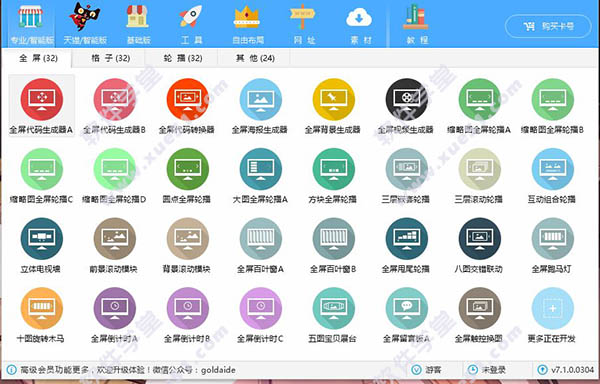The height and width of the screenshot is (384, 600).
Task: Open 全屏倒计时B
Action: pyautogui.click(x=187, y=315)
